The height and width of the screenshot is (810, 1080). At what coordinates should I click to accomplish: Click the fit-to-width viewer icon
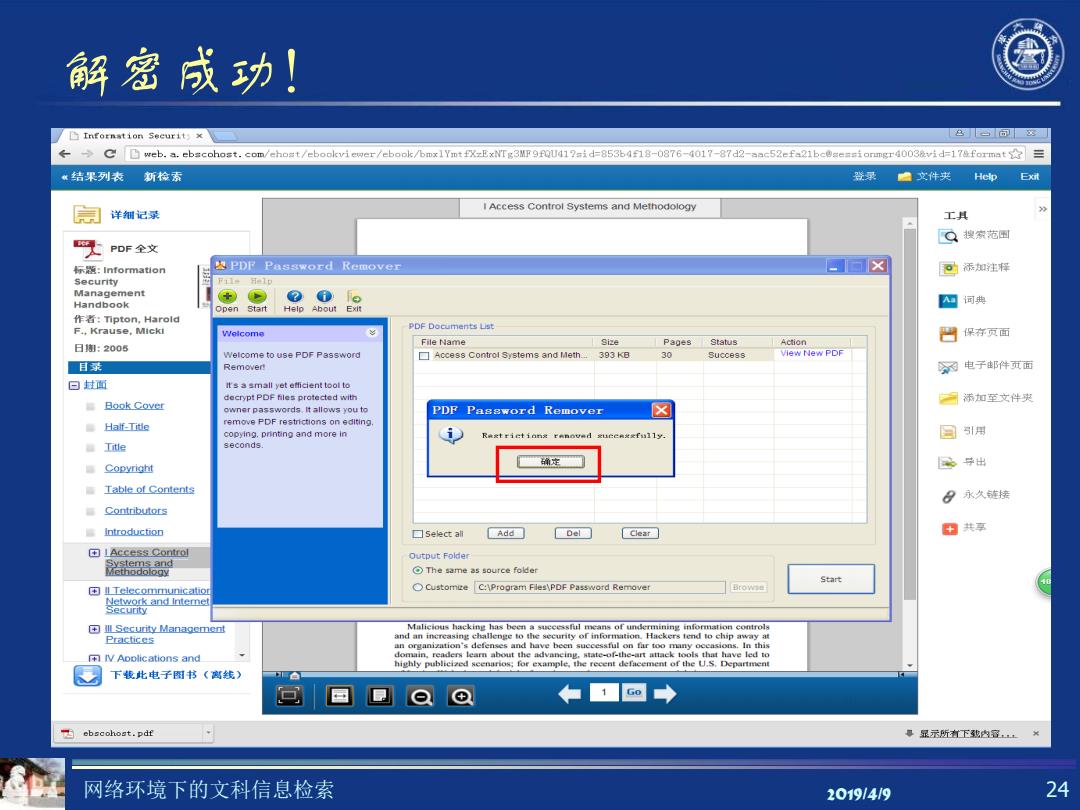(x=340, y=696)
